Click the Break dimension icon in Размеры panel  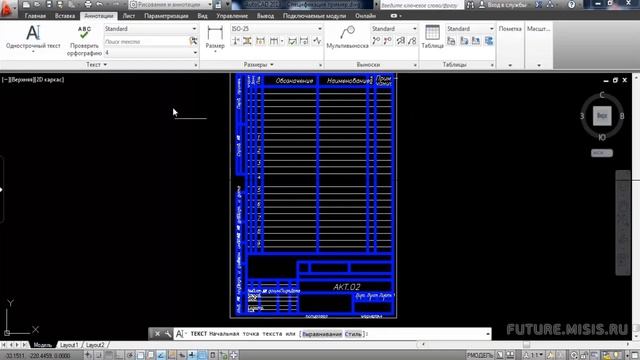[x=236, y=41]
